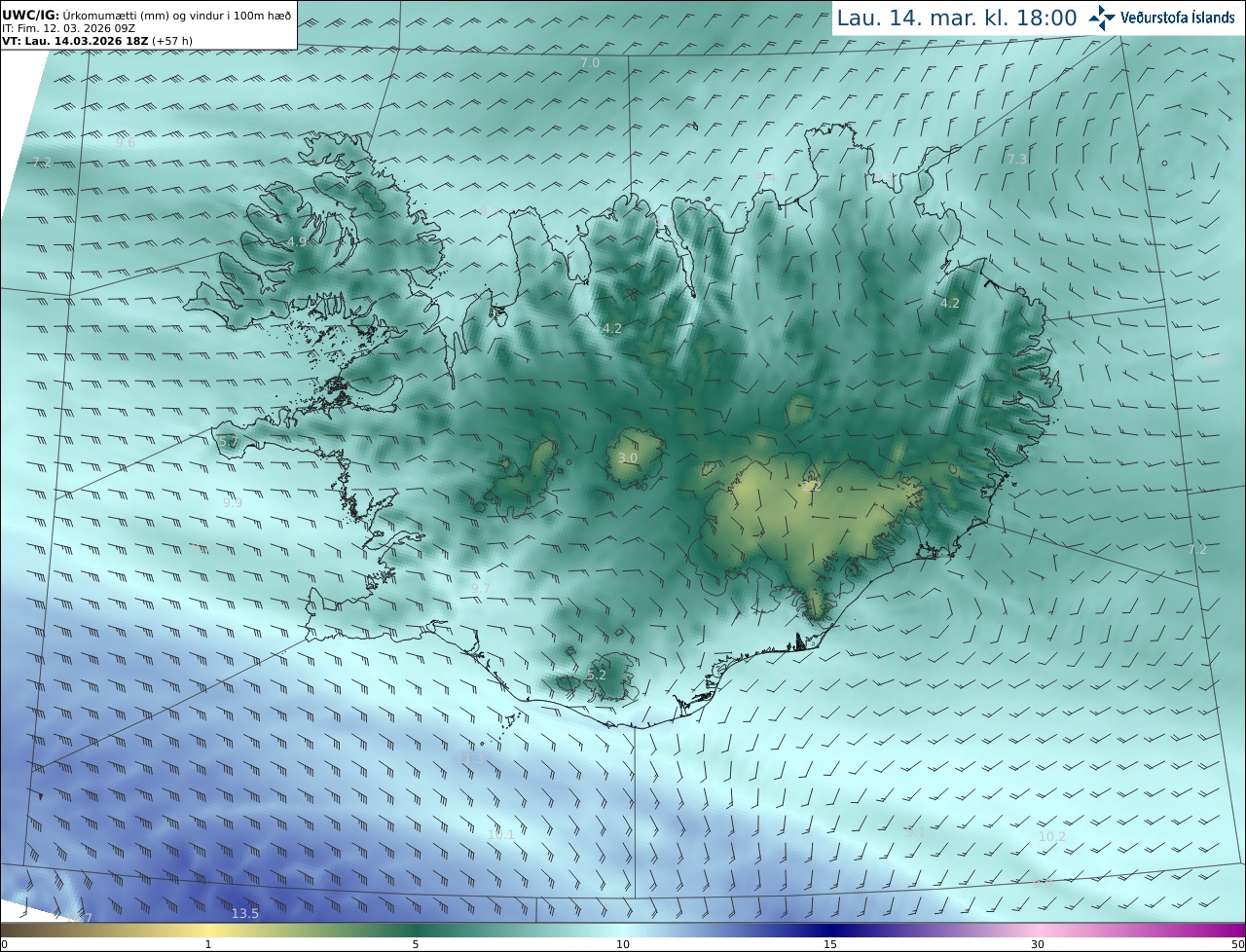Click the 7.0 value on the map

590,63
